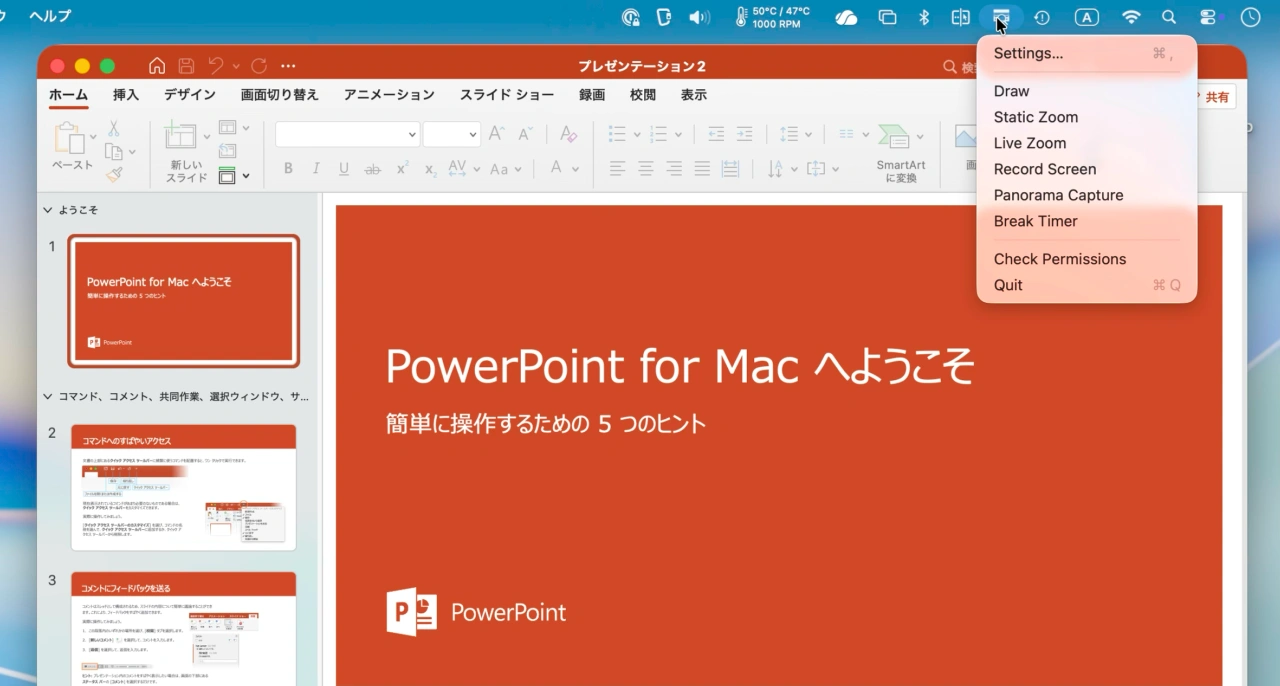Center align the text
The width and height of the screenshot is (1280, 686).
click(646, 169)
